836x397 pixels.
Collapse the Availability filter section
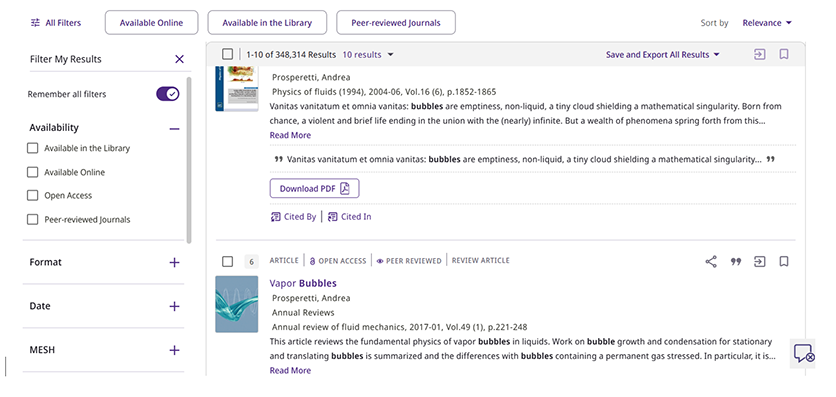[x=174, y=128]
